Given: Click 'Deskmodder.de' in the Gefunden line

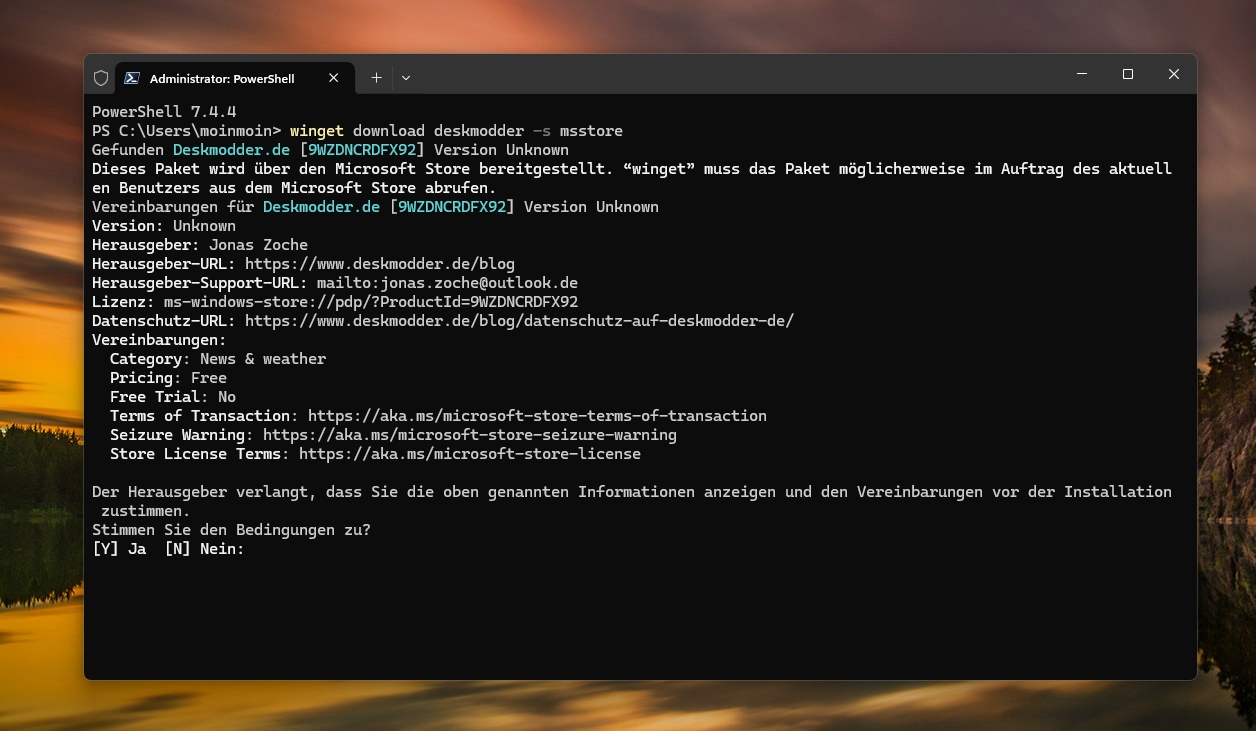Looking at the screenshot, I should point(231,150).
